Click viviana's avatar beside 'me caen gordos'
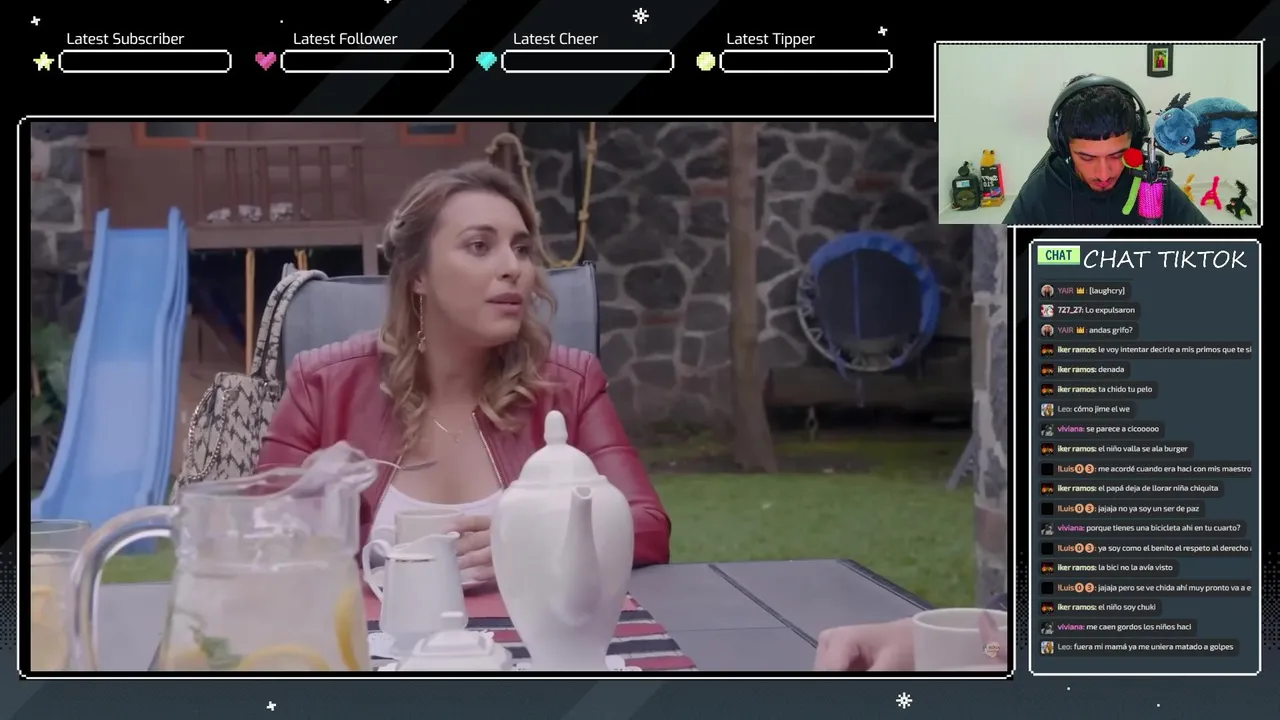1280x720 pixels. [x=1047, y=627]
